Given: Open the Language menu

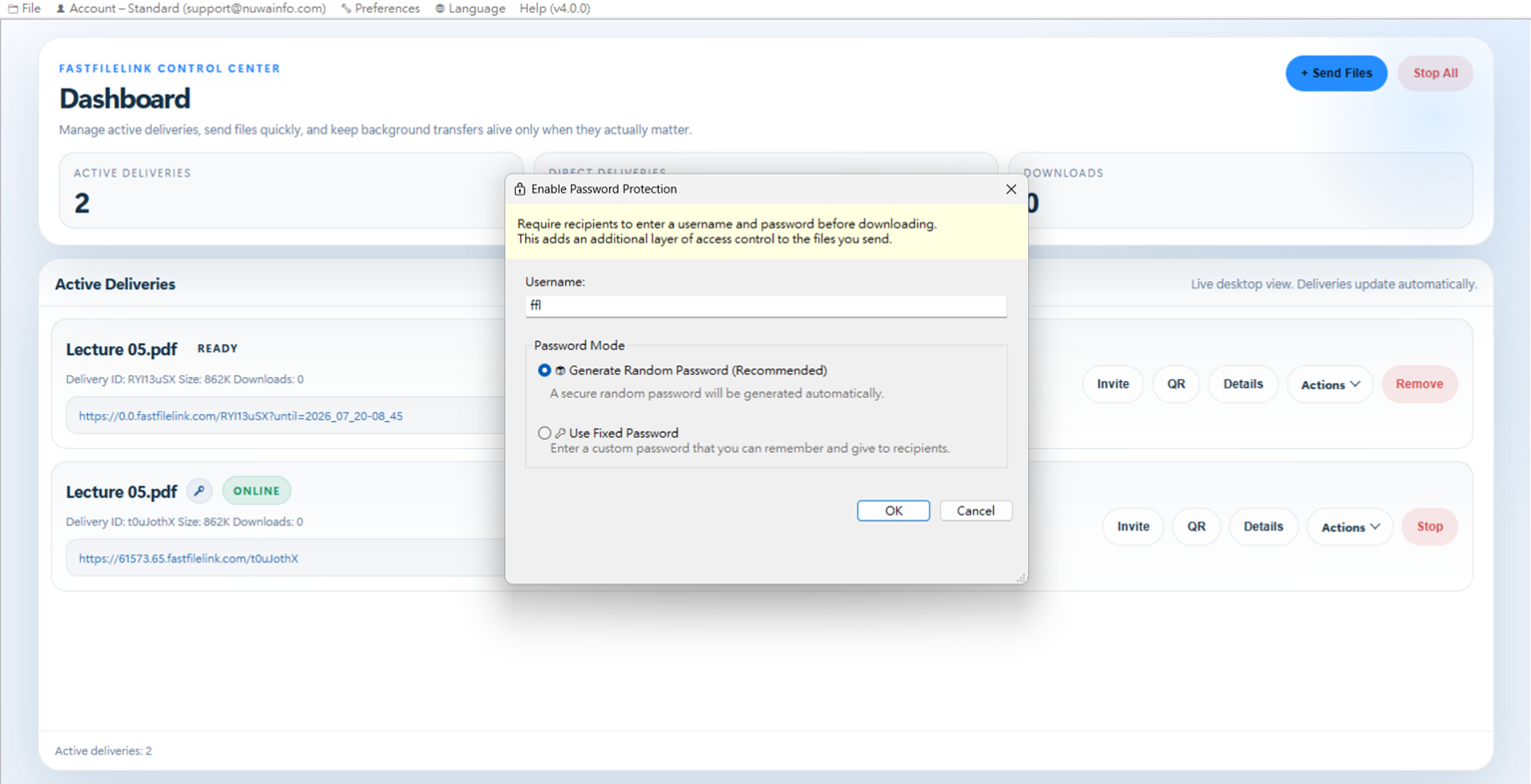Looking at the screenshot, I should (x=470, y=8).
